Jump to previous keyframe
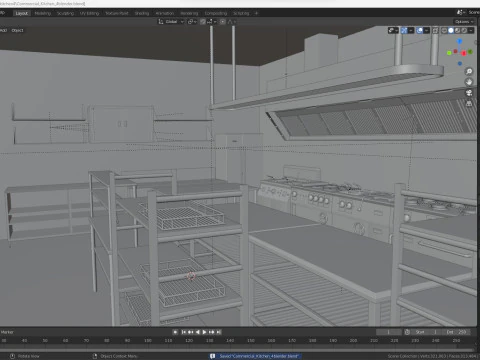The width and height of the screenshot is (480, 360). pyautogui.click(x=190, y=332)
